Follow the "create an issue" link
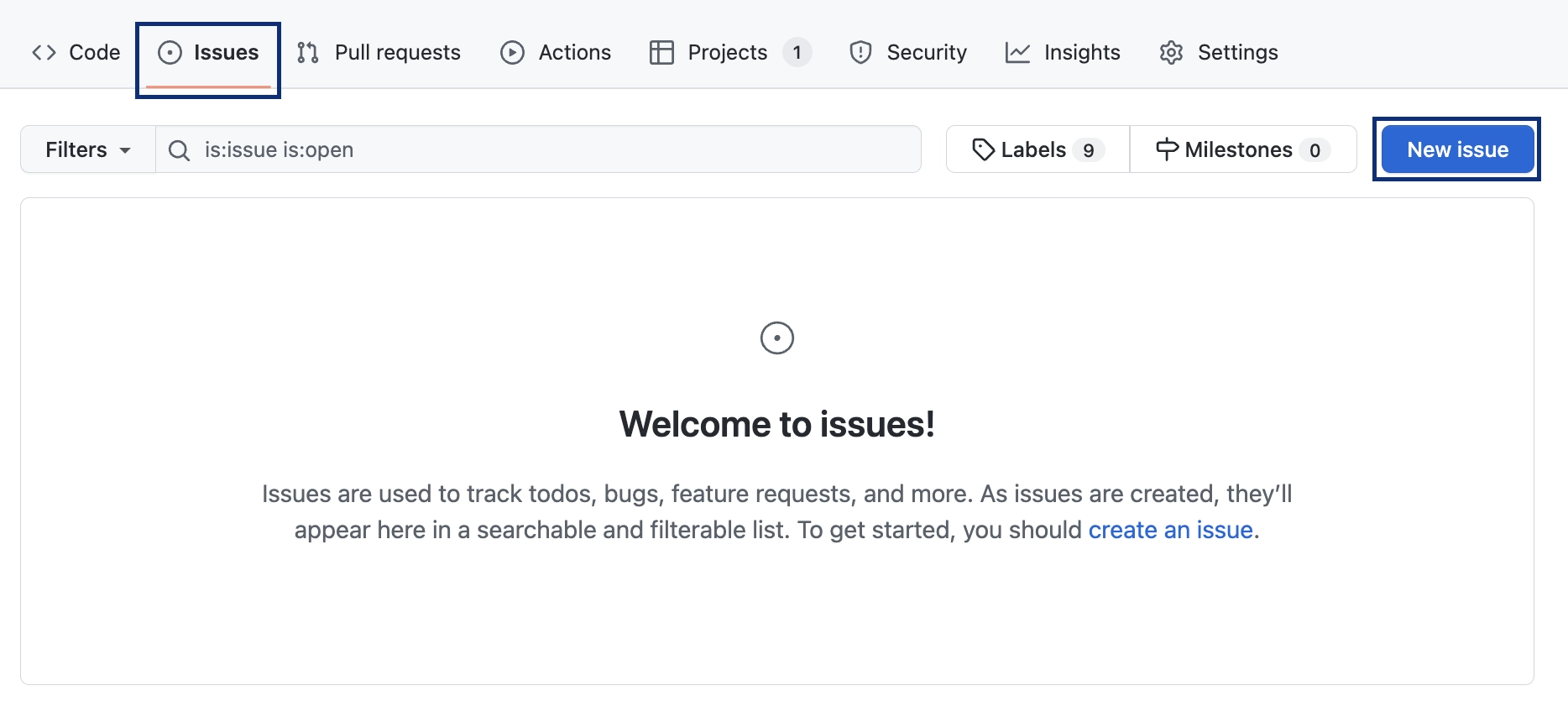The width and height of the screenshot is (1568, 712). [x=1170, y=530]
